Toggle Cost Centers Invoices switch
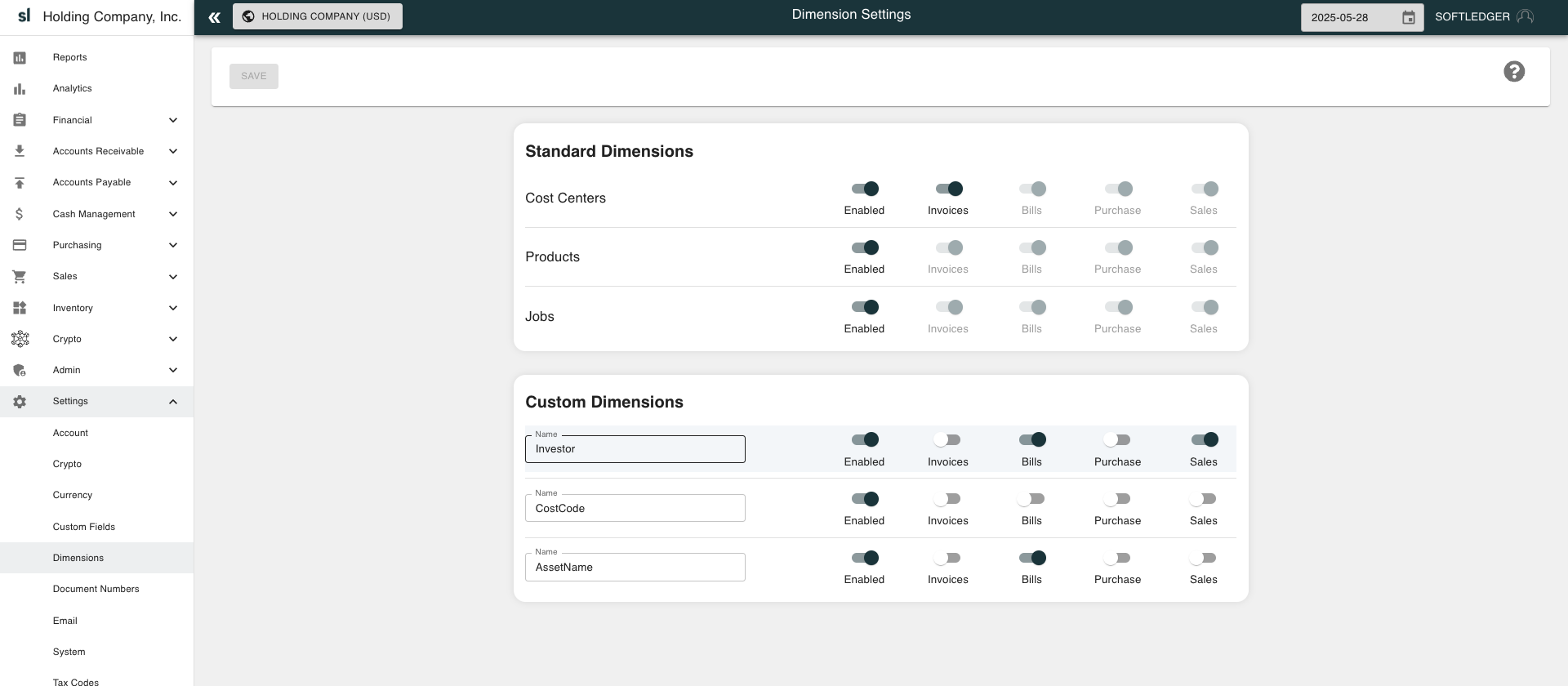Screen dimensions: 1568x686 click(949, 189)
